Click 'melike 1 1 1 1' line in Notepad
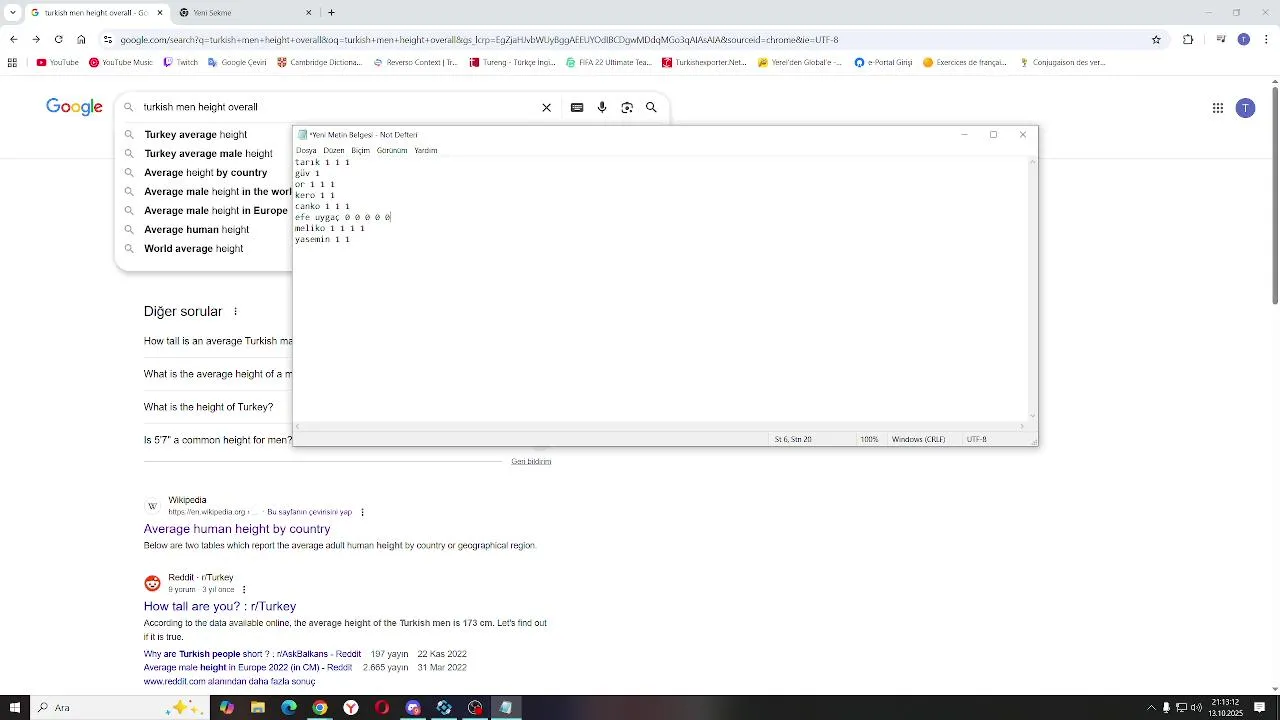Image resolution: width=1280 pixels, height=720 pixels. 330,229
